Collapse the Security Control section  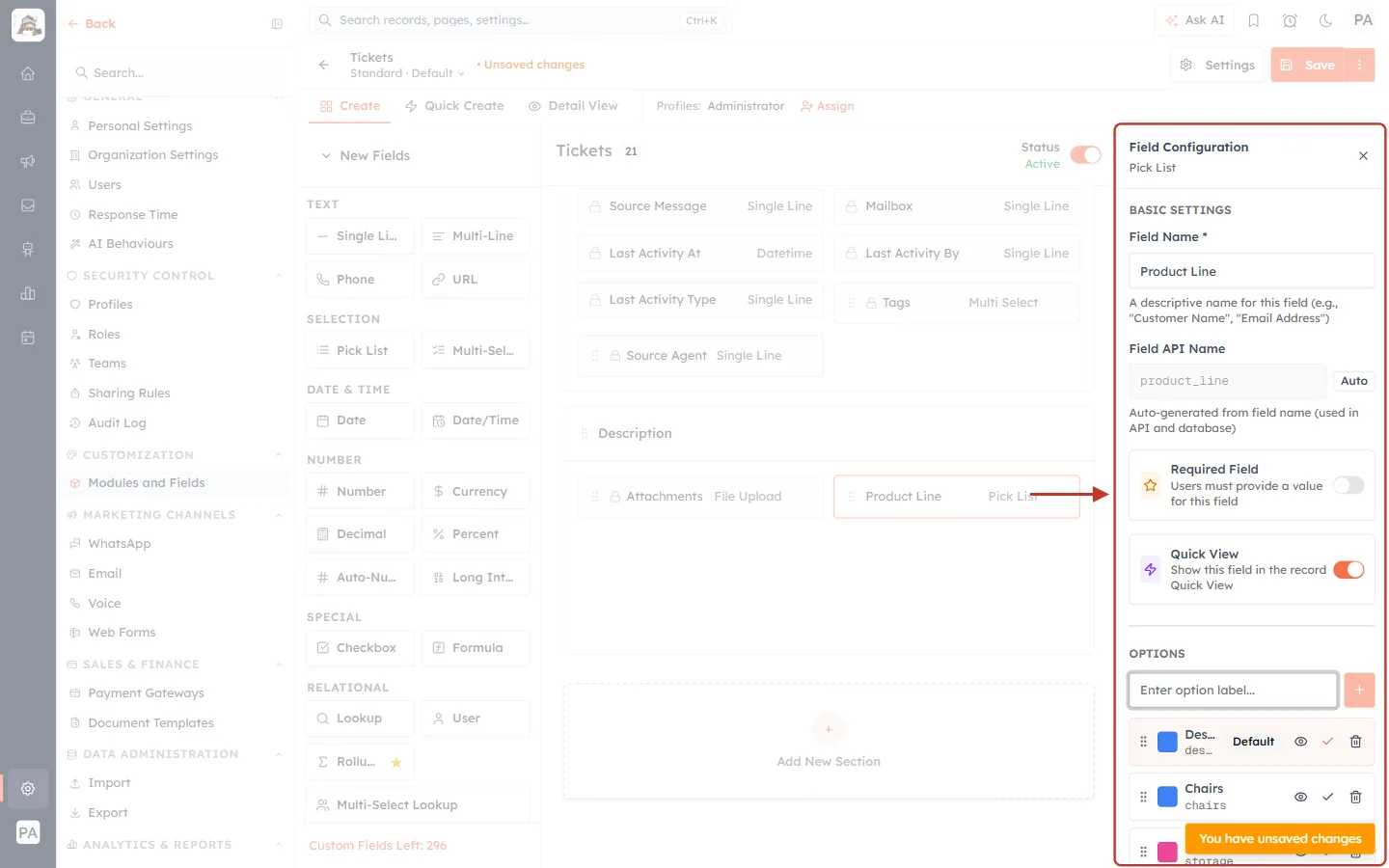pos(279,276)
